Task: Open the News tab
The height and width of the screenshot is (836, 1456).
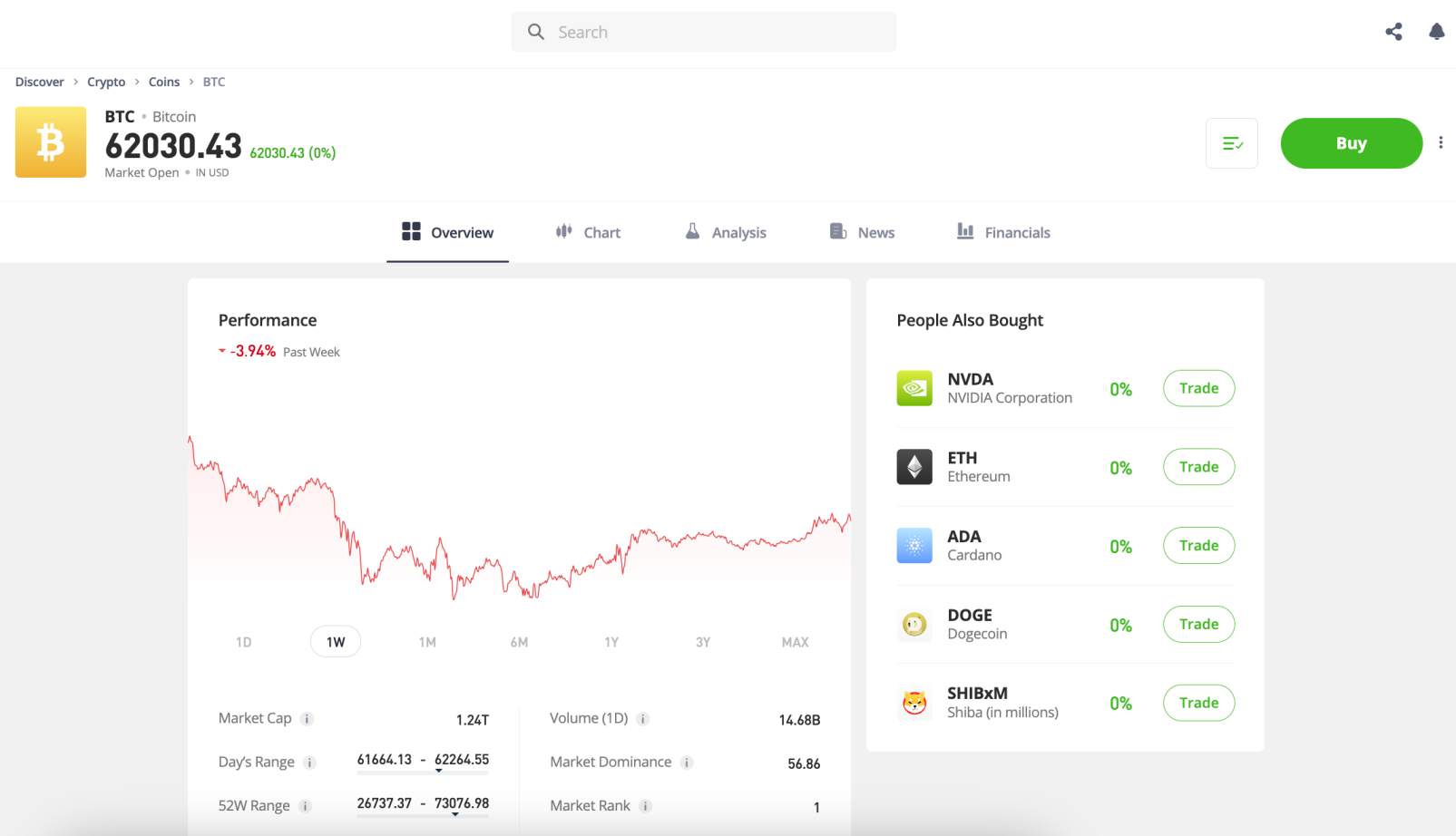Action: click(862, 233)
